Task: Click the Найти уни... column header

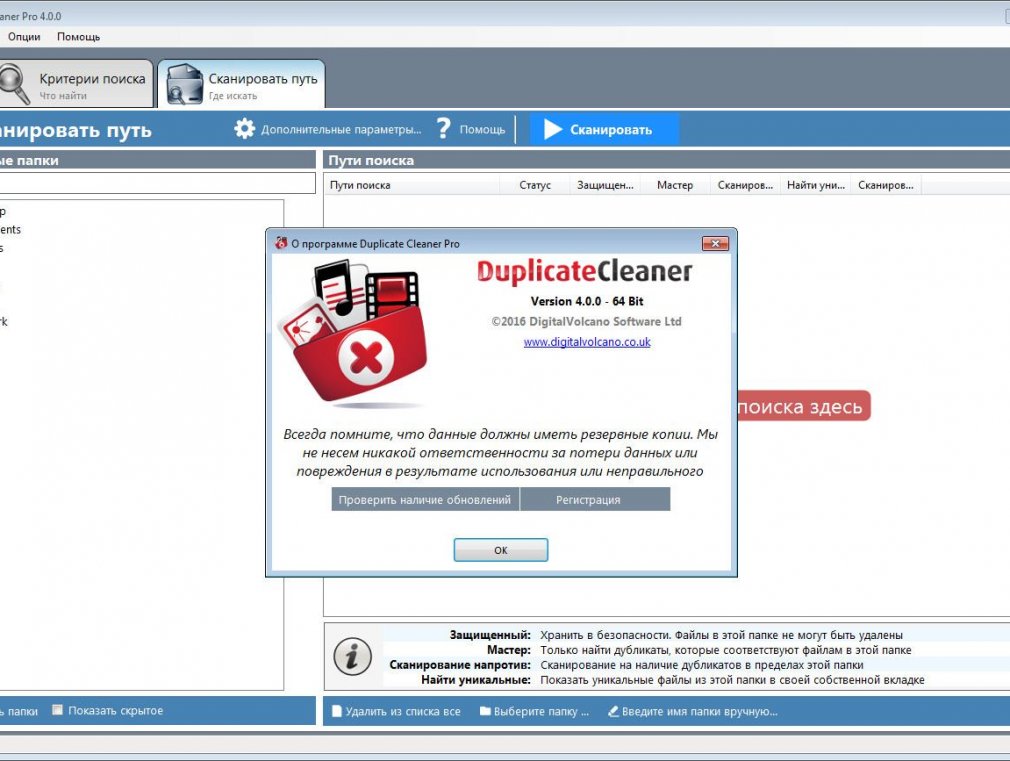Action: pyautogui.click(x=815, y=186)
